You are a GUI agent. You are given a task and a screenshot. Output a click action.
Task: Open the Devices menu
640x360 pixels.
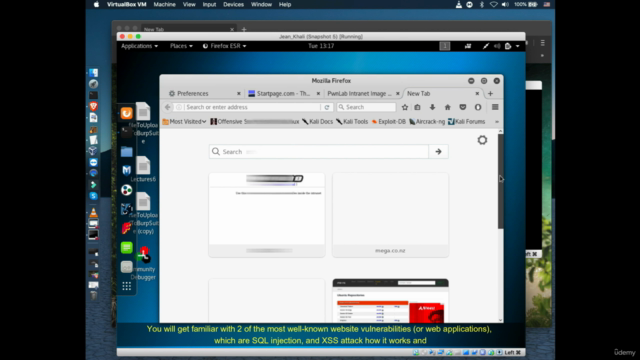(x=233, y=4)
